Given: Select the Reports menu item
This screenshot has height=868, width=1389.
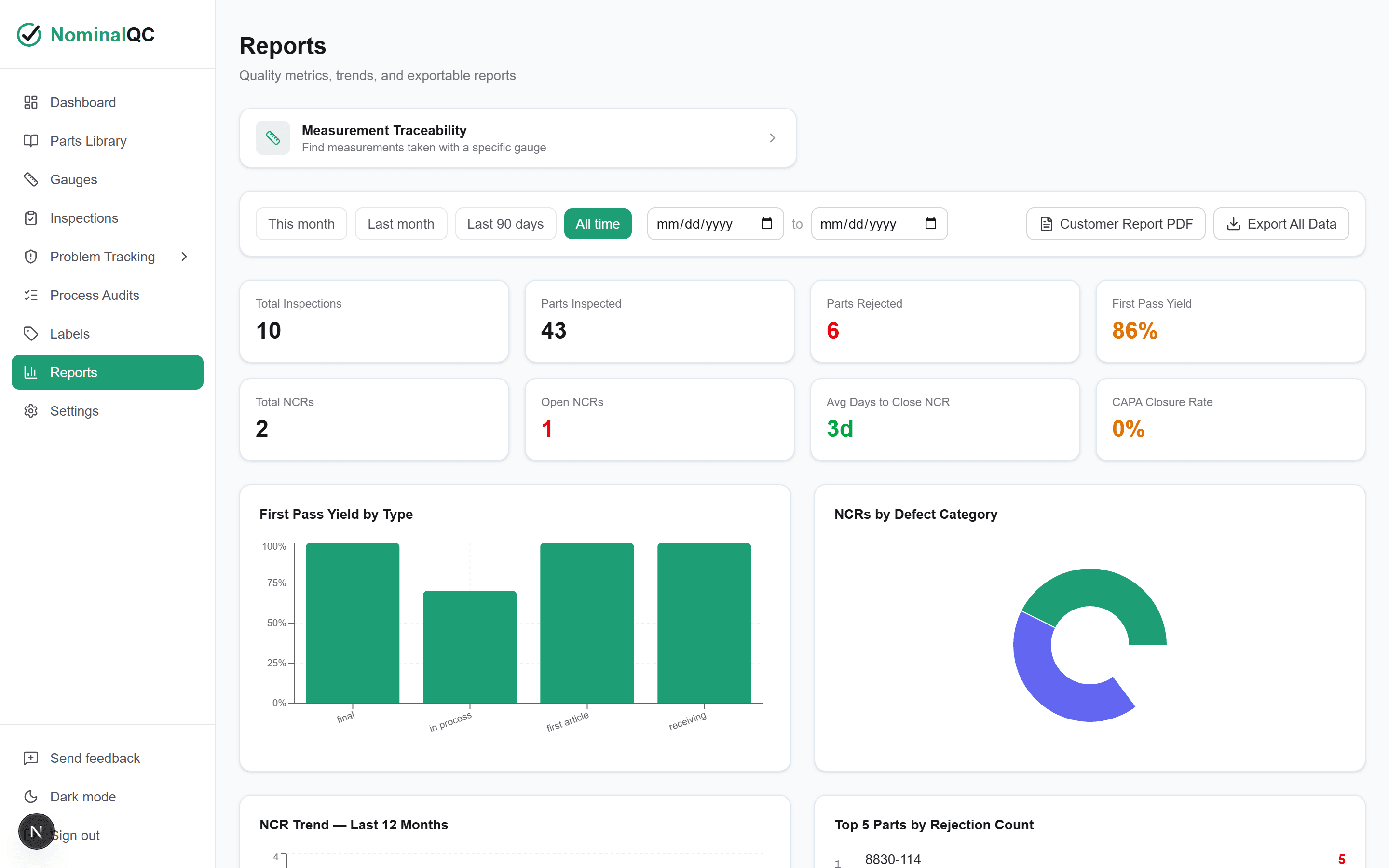Looking at the screenshot, I should click(x=108, y=372).
